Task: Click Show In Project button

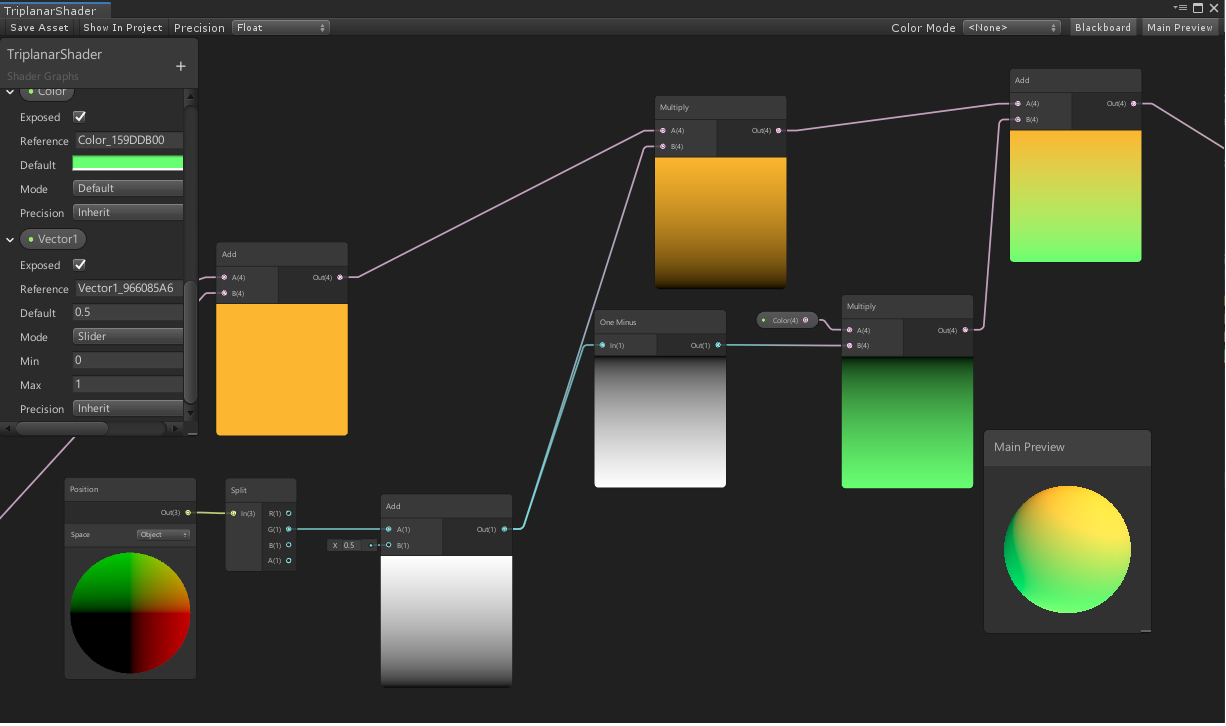Action: 123,27
